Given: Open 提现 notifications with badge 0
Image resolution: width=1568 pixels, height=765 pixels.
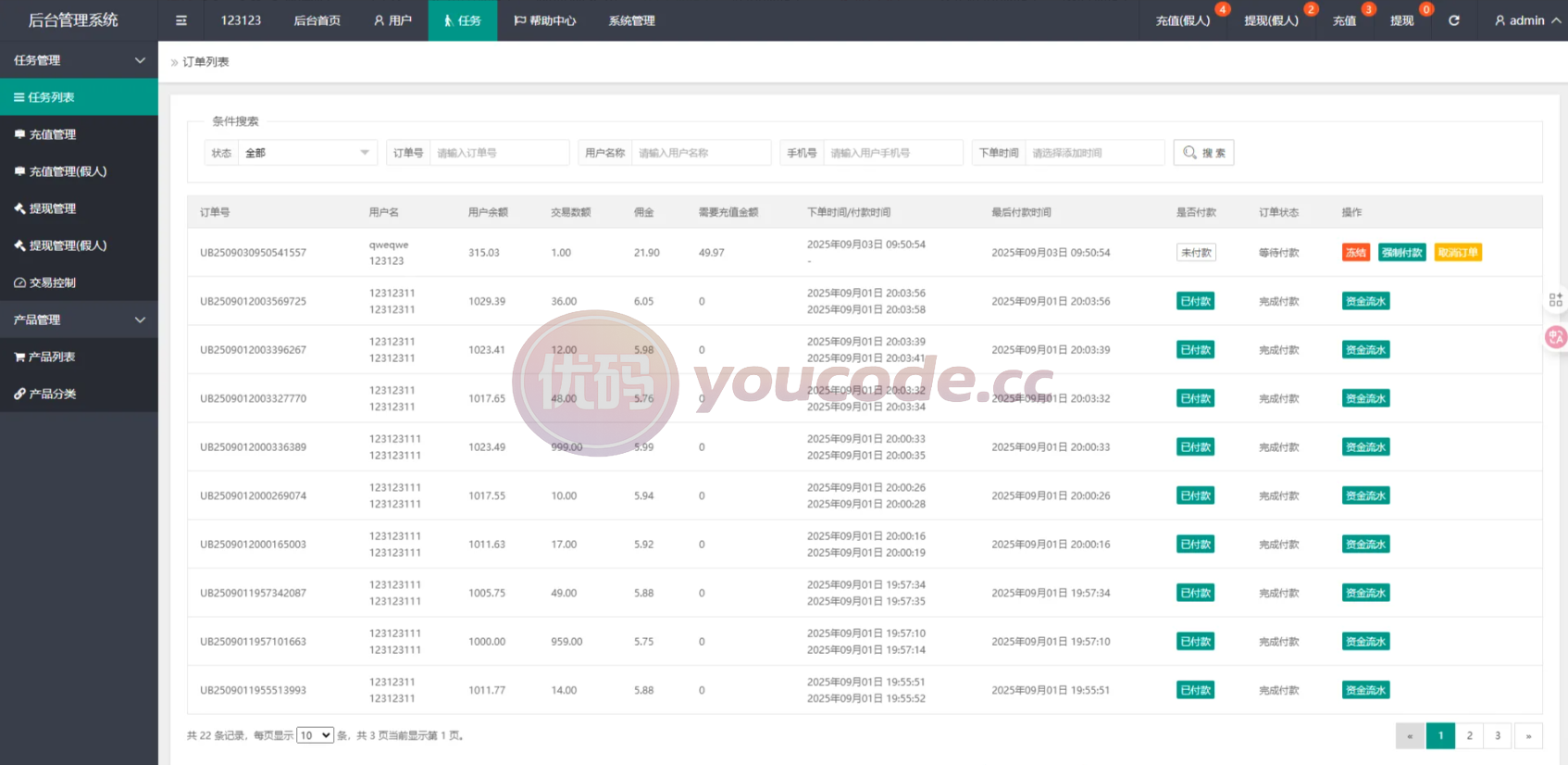Looking at the screenshot, I should click(x=1402, y=20).
